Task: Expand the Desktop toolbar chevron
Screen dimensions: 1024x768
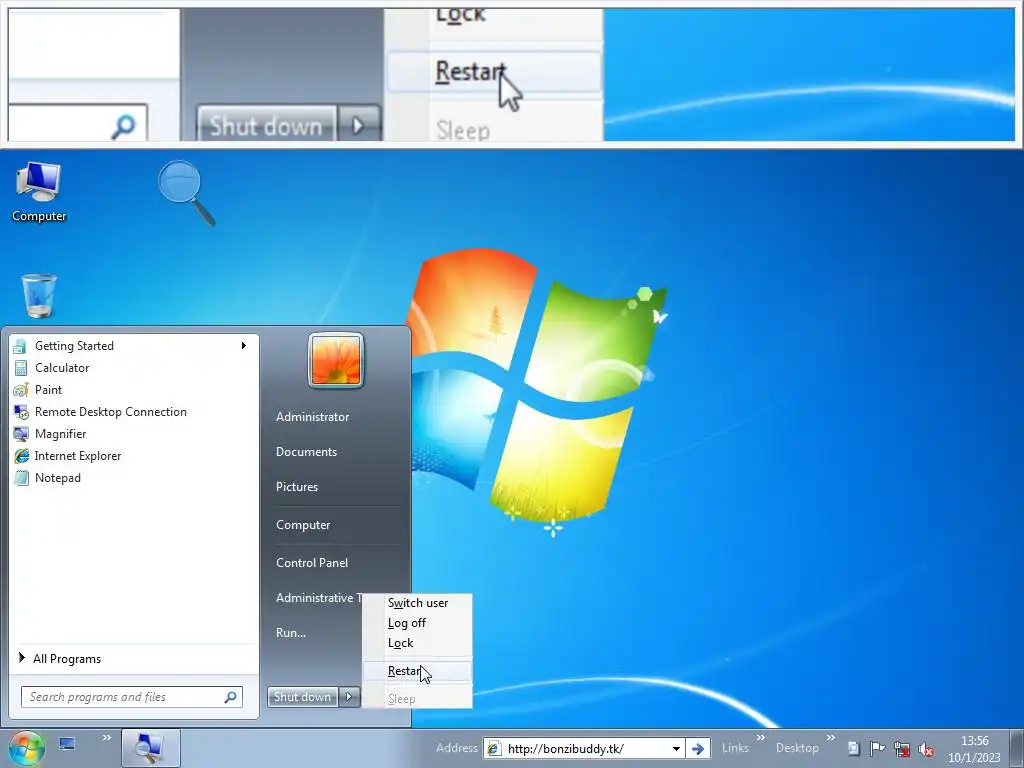Action: 831,738
